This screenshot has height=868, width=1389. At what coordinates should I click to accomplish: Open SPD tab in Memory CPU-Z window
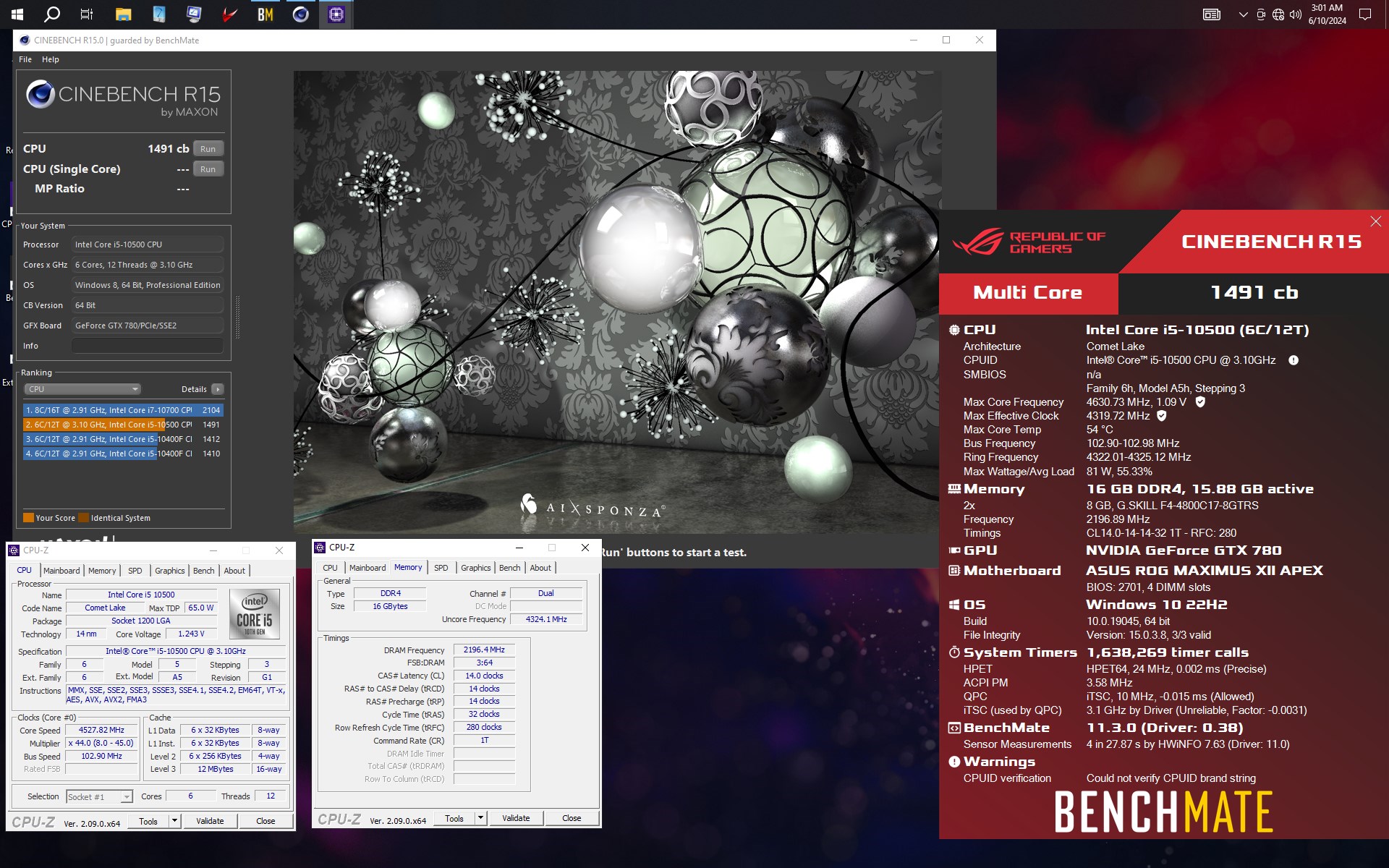[441, 568]
